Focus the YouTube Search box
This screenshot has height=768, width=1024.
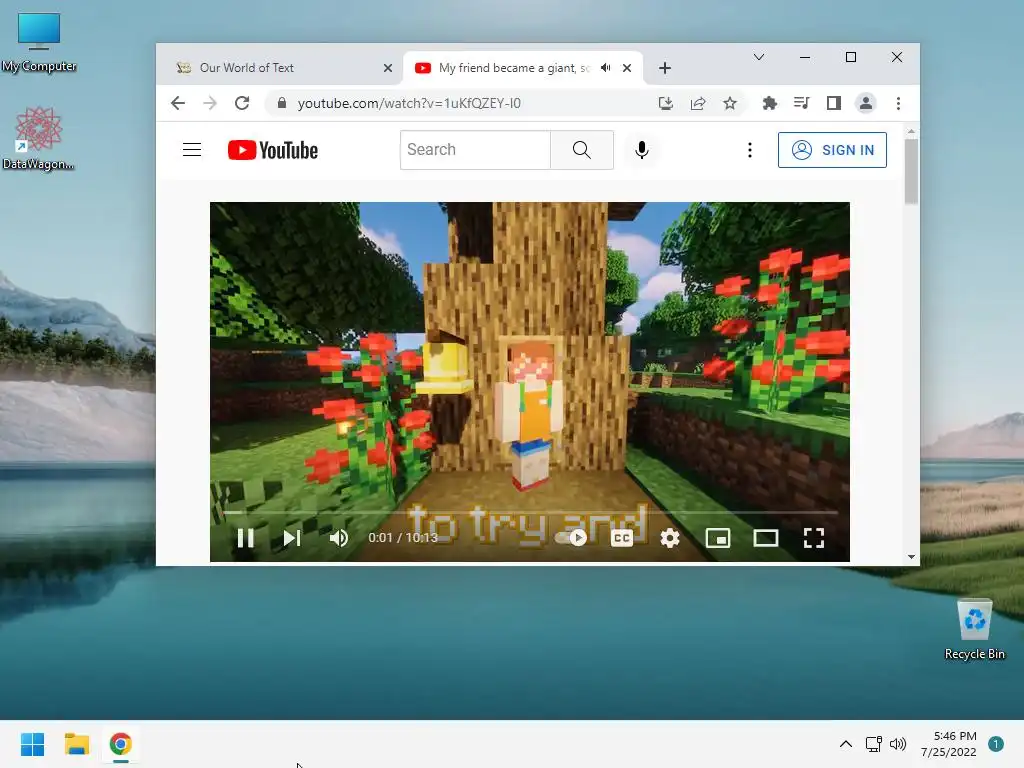point(475,150)
